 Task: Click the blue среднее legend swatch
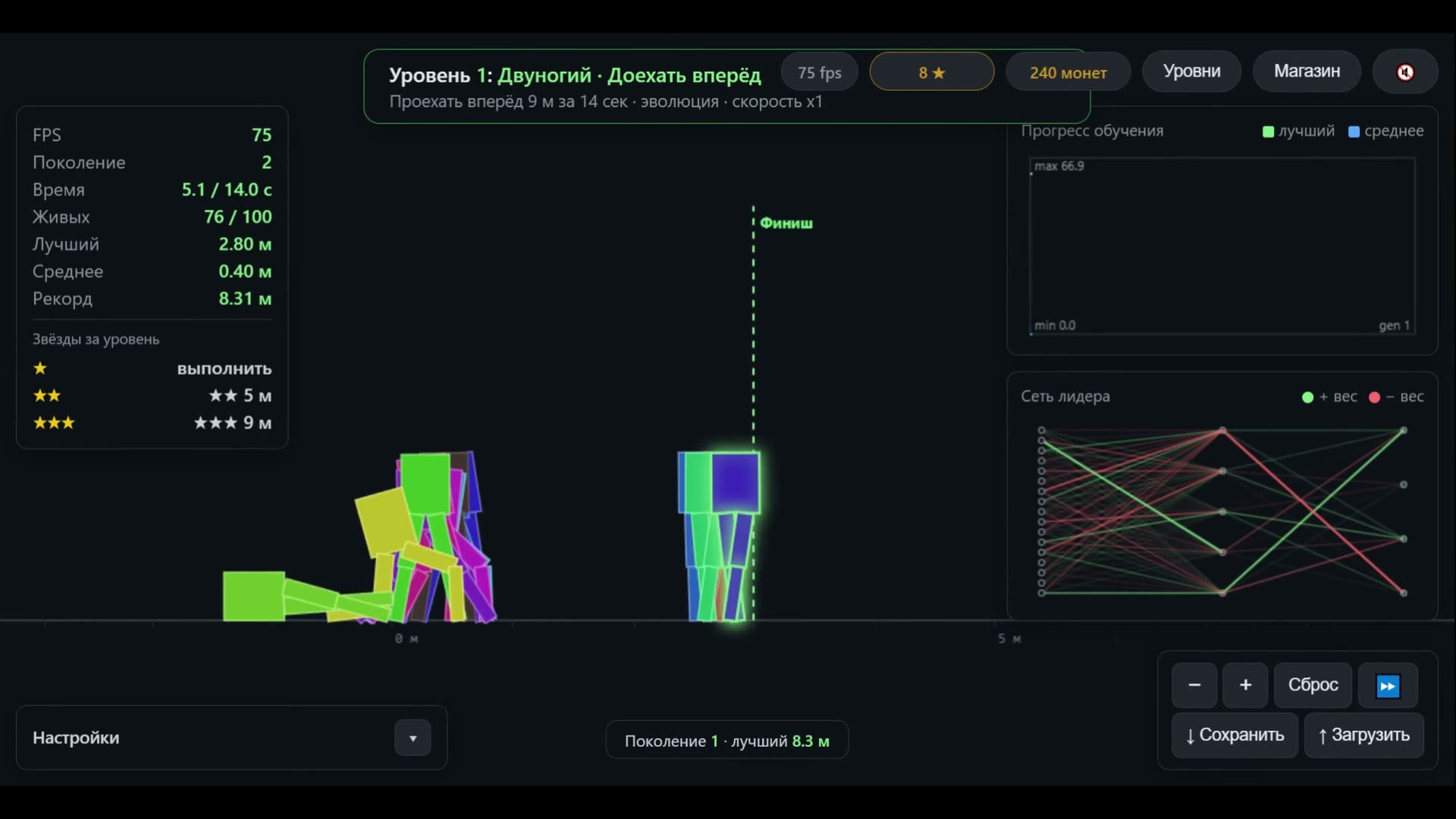pos(1354,131)
